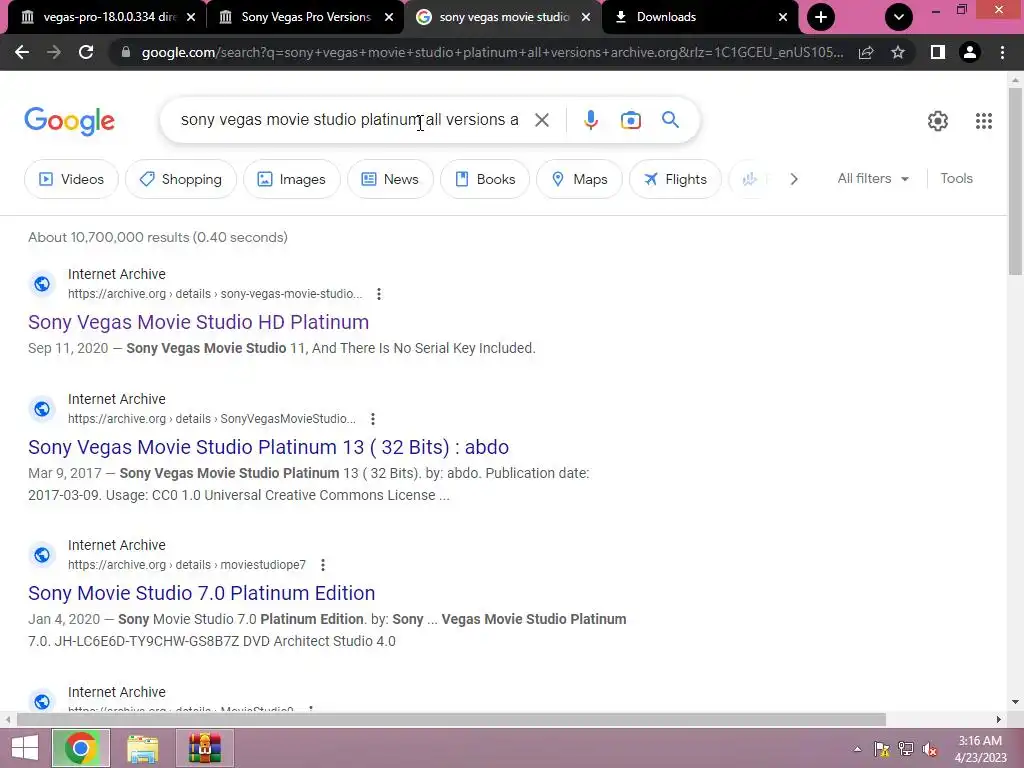The height and width of the screenshot is (768, 1024).
Task: Click the scroll right arrow
Action: click(999, 719)
